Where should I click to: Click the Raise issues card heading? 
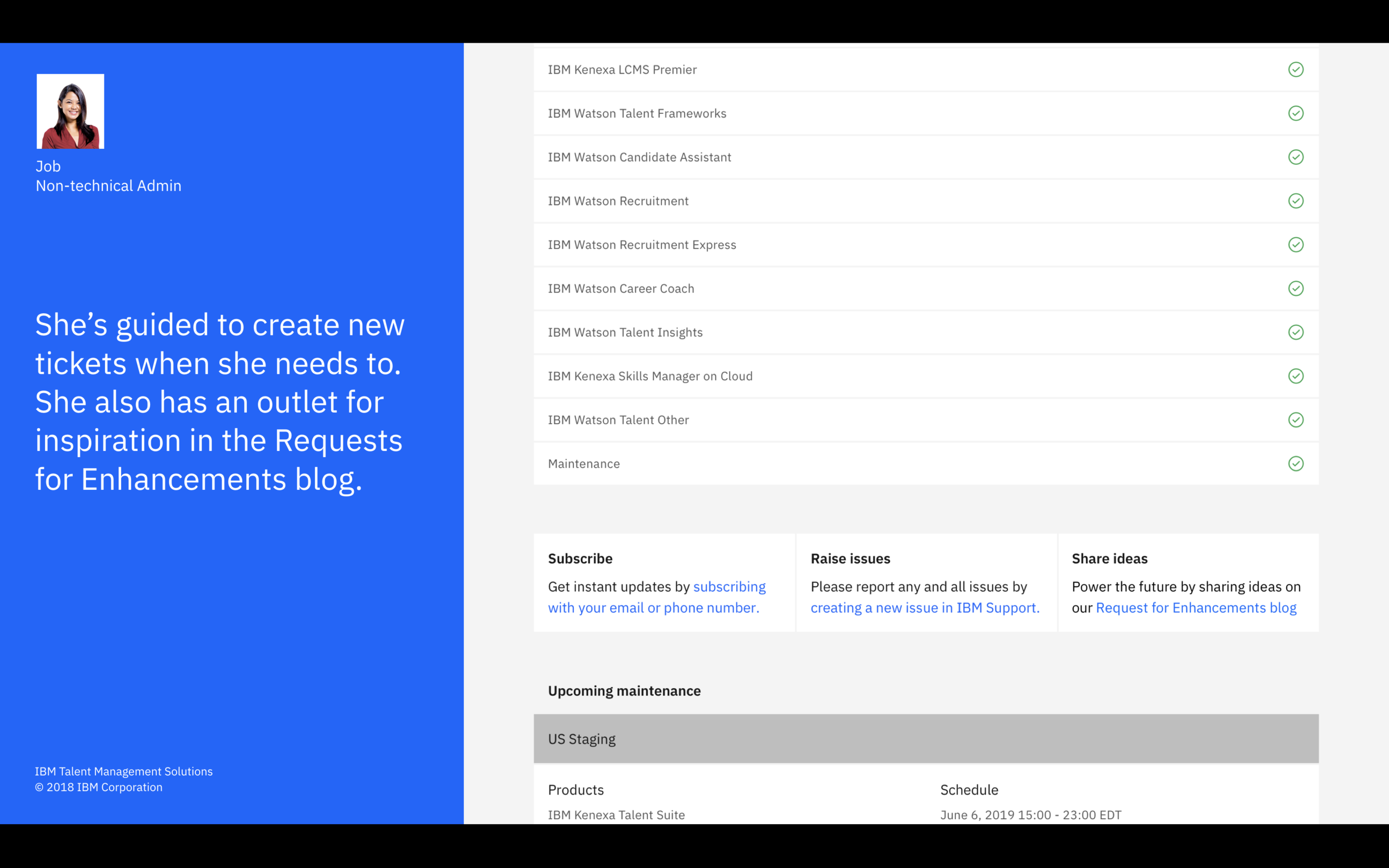[850, 559]
